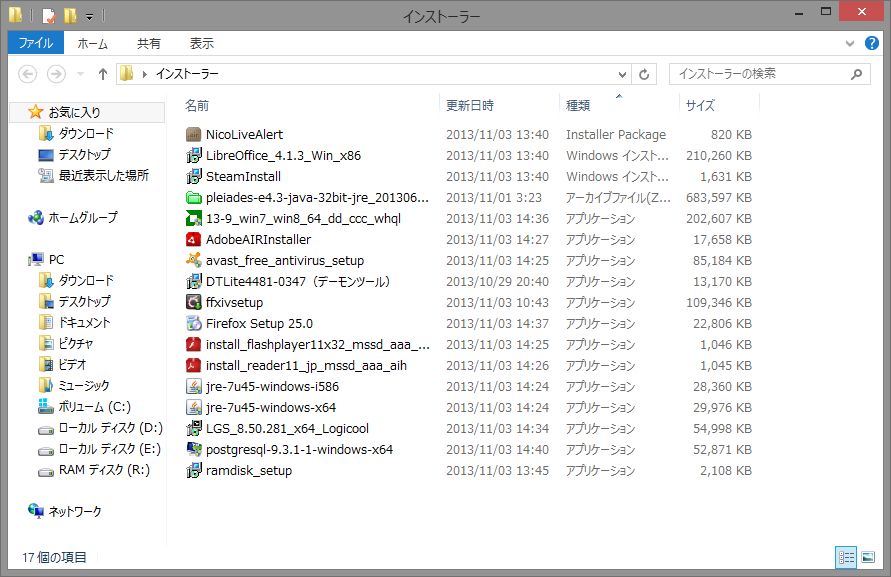Screen dimensions: 891x577
Task: Click the SteamInstall file icon
Action: 194,177
